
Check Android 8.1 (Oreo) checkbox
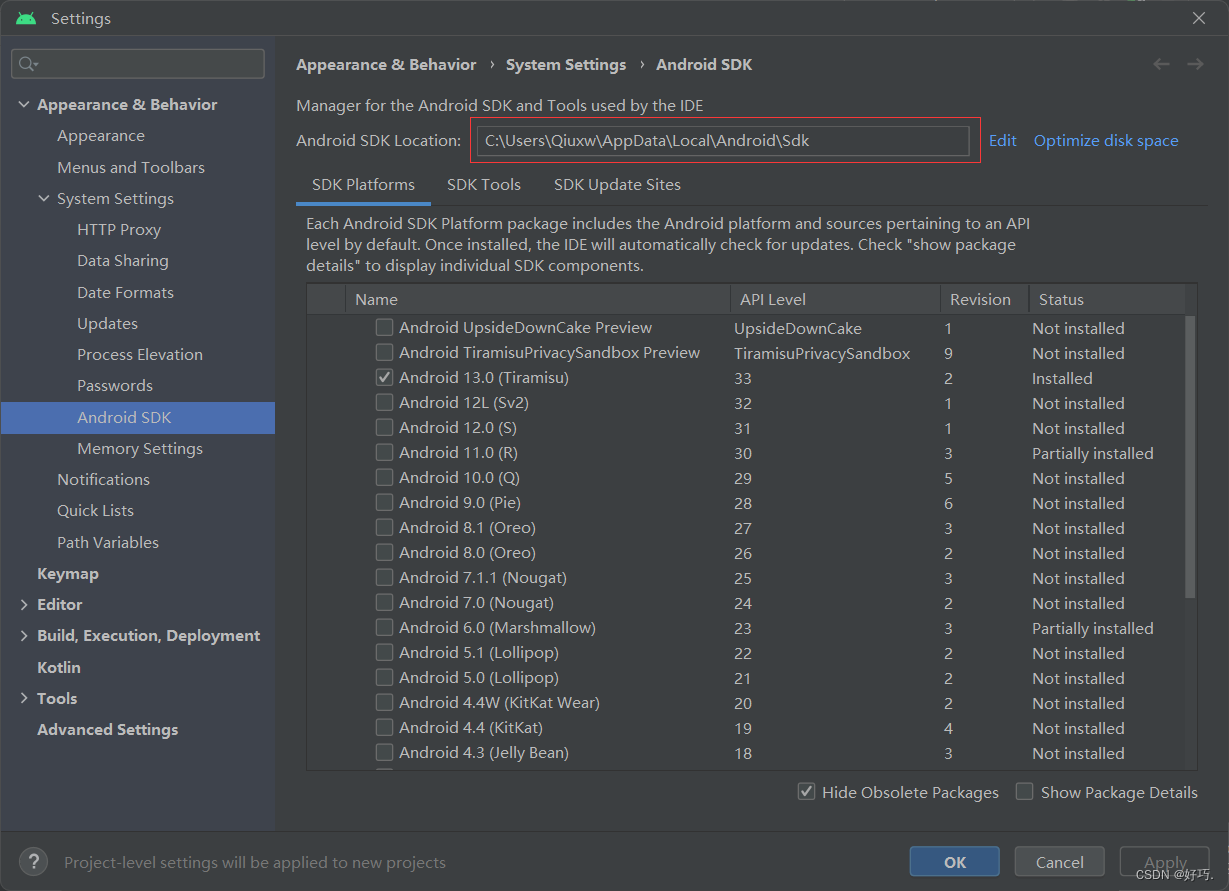(x=384, y=527)
